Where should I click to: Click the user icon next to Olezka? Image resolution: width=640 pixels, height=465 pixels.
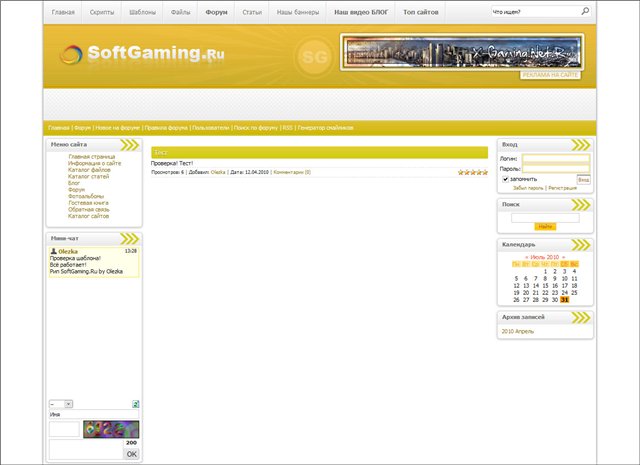coord(53,251)
